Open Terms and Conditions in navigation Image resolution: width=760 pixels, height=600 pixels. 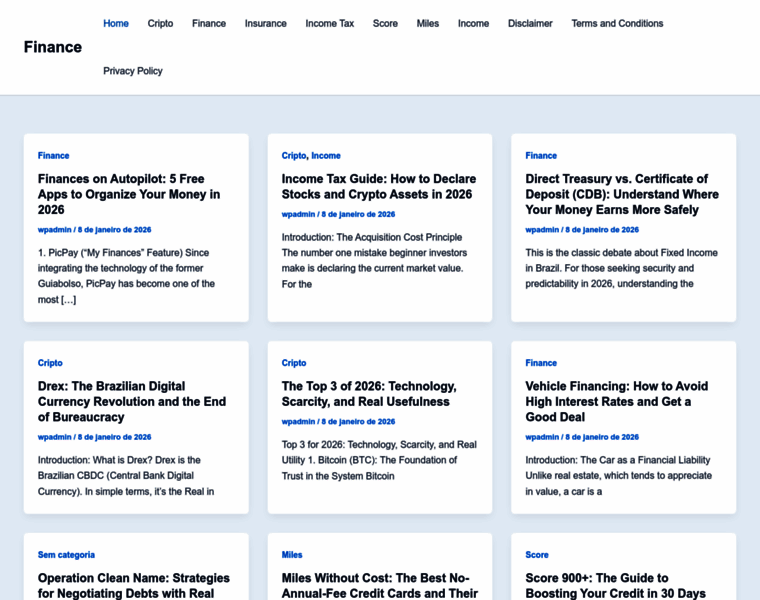pyautogui.click(x=617, y=23)
